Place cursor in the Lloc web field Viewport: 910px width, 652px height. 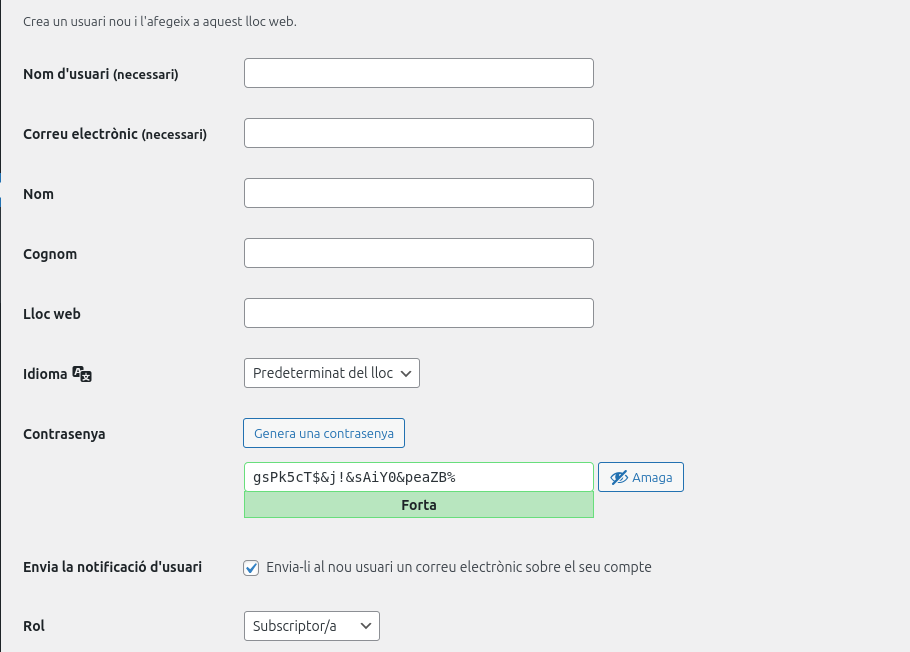click(x=419, y=313)
